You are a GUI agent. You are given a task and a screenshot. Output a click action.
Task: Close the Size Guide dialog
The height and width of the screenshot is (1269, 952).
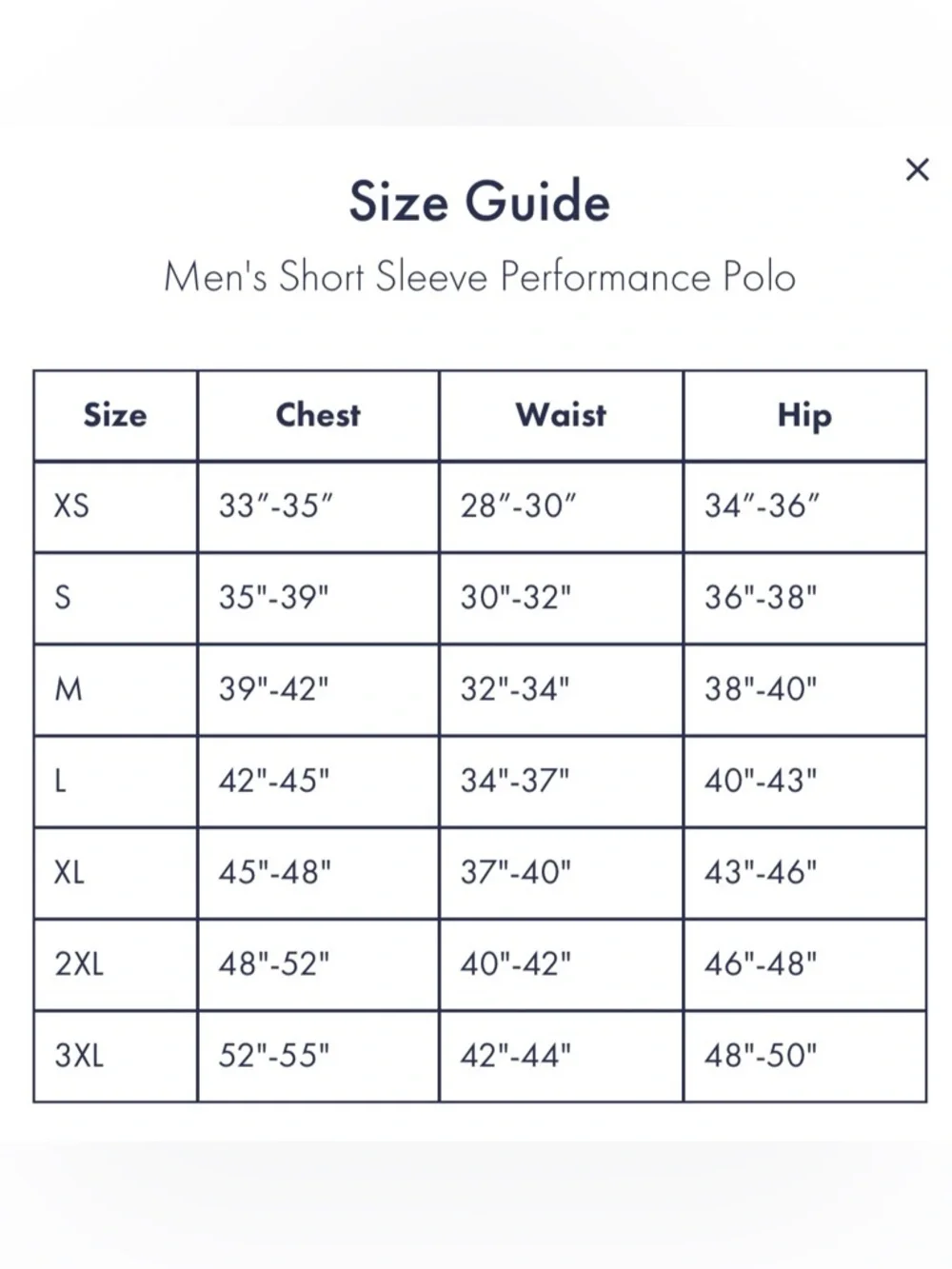click(x=917, y=169)
